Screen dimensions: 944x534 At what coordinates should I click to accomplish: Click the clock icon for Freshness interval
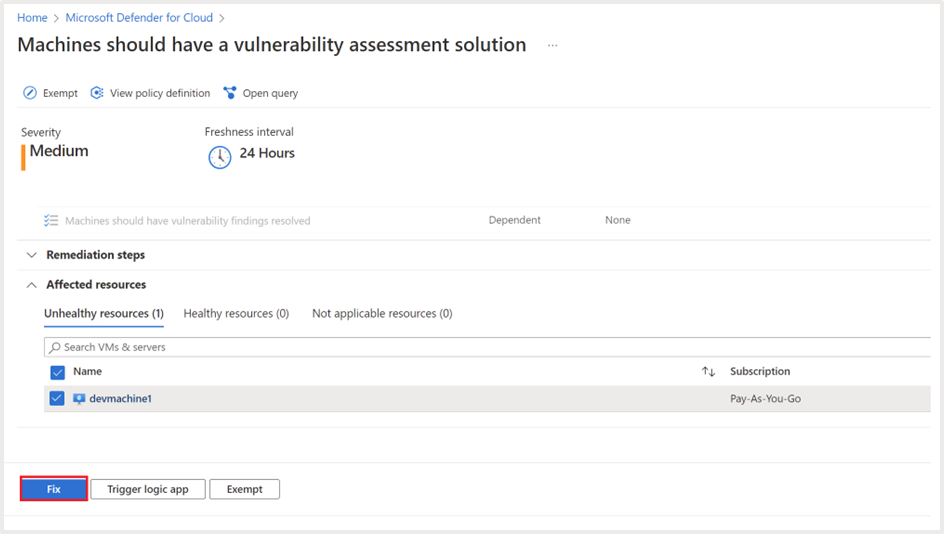tap(219, 156)
